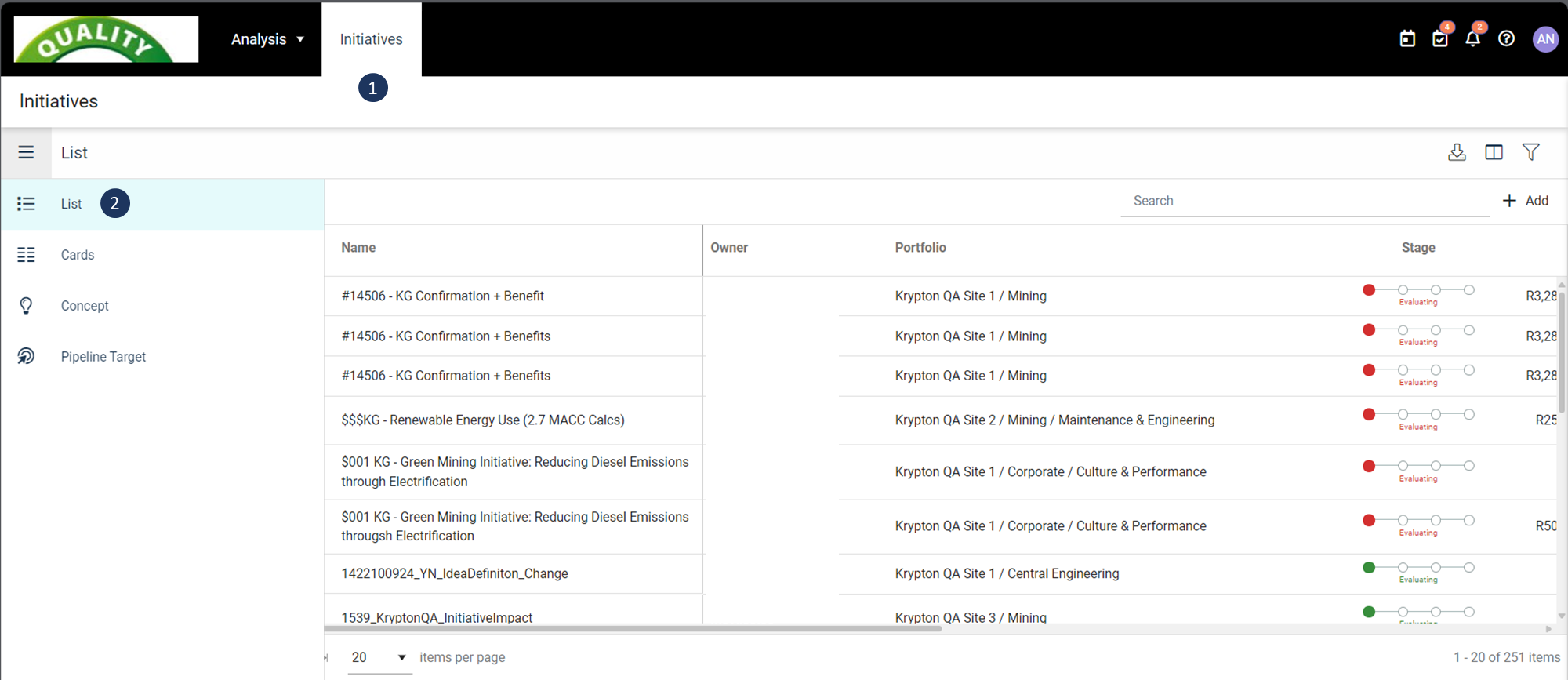1568x680 pixels.
Task: Sort by the Stage column header
Action: pos(1418,248)
